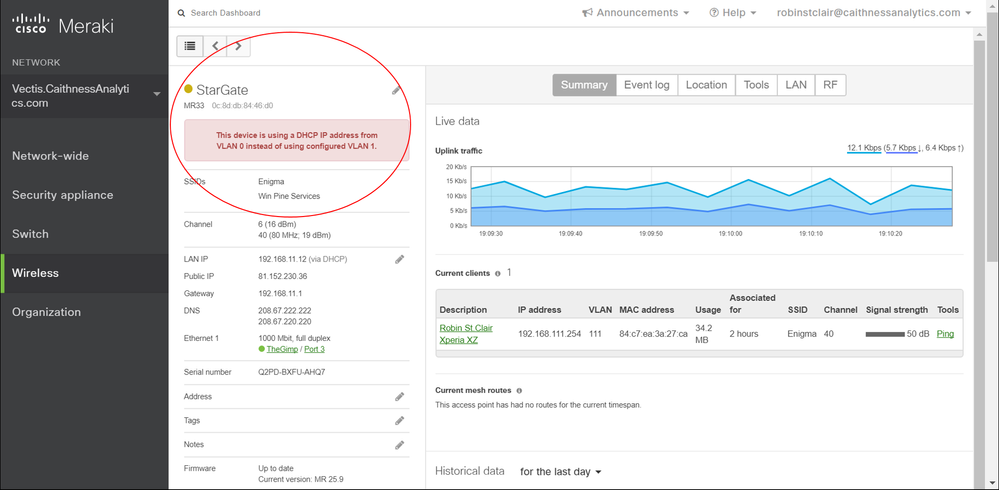Open TheGimp switch link
The image size is (999, 490).
pyautogui.click(x=283, y=349)
